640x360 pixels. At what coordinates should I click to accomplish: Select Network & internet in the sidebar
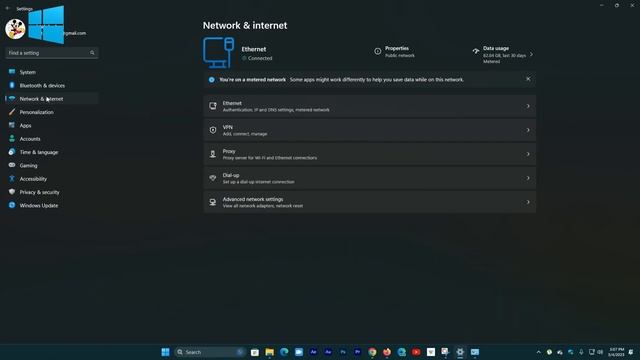(x=52, y=99)
